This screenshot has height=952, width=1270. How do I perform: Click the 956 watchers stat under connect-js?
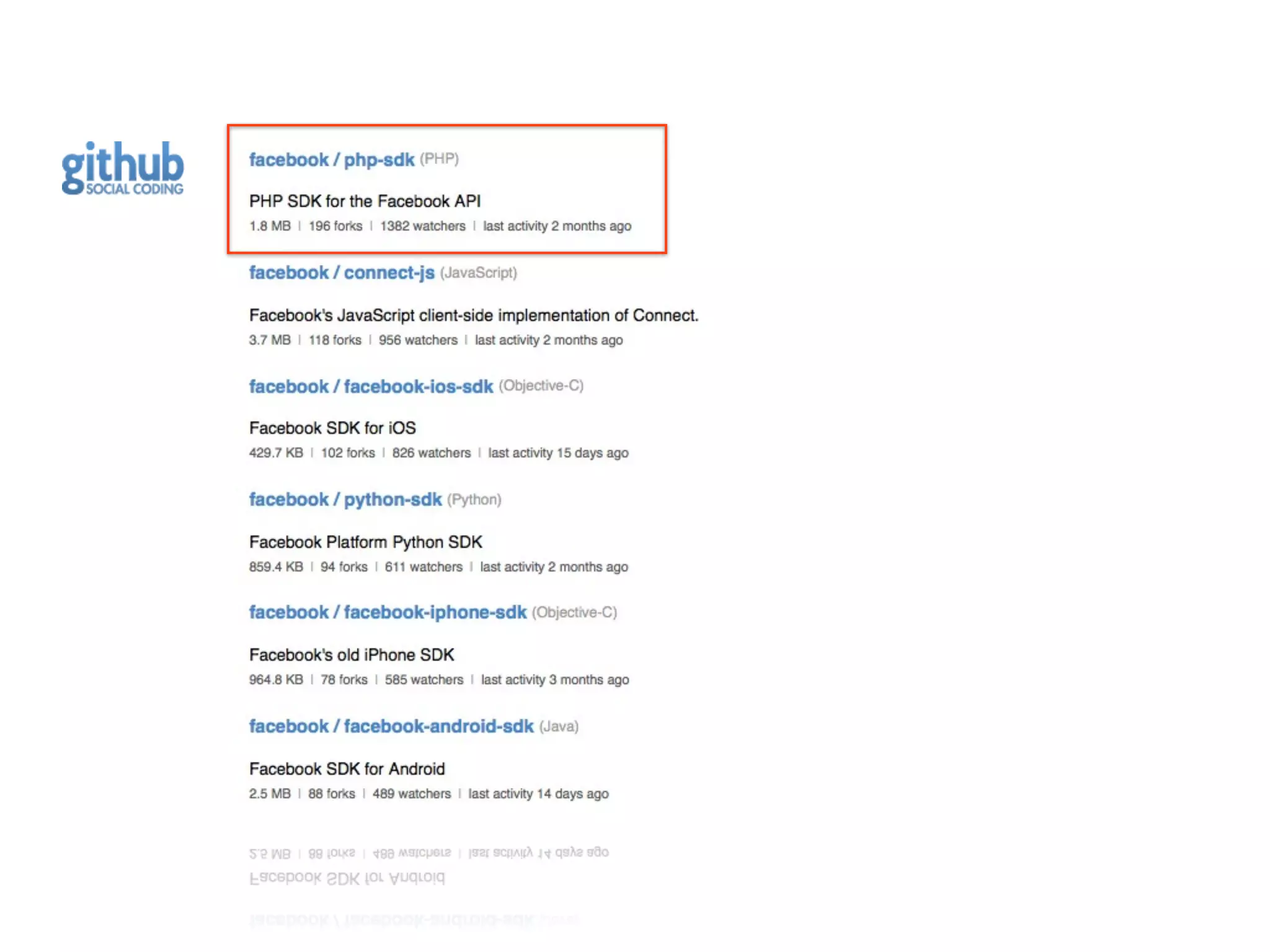click(x=418, y=340)
